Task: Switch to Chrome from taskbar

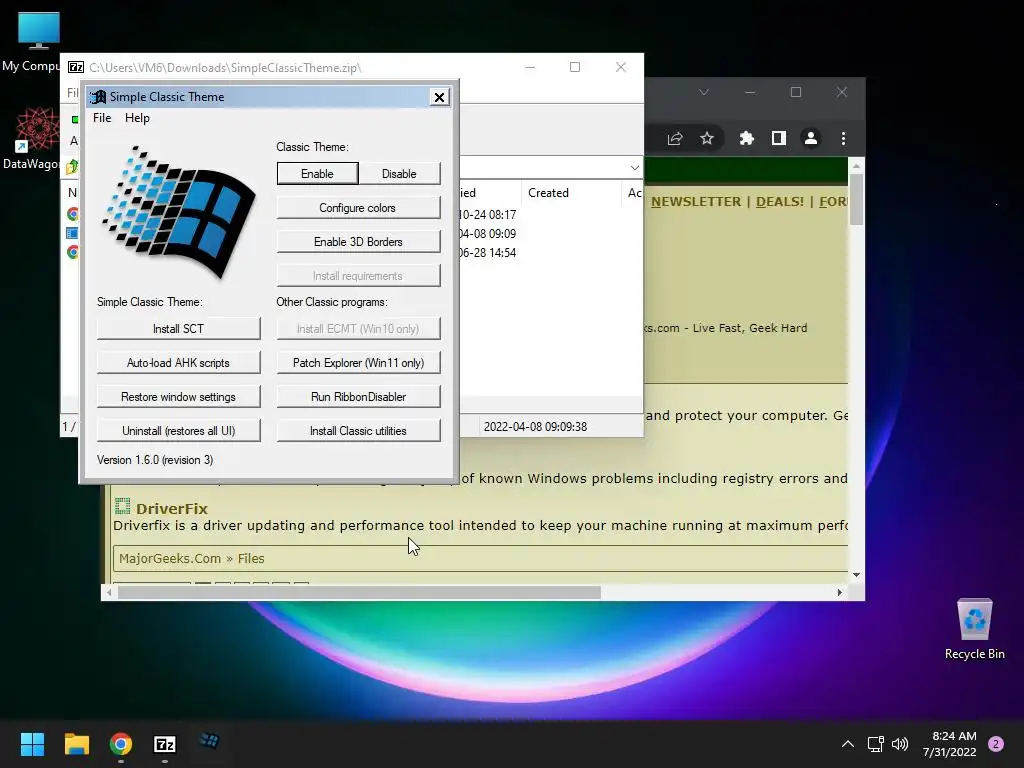Action: click(121, 744)
